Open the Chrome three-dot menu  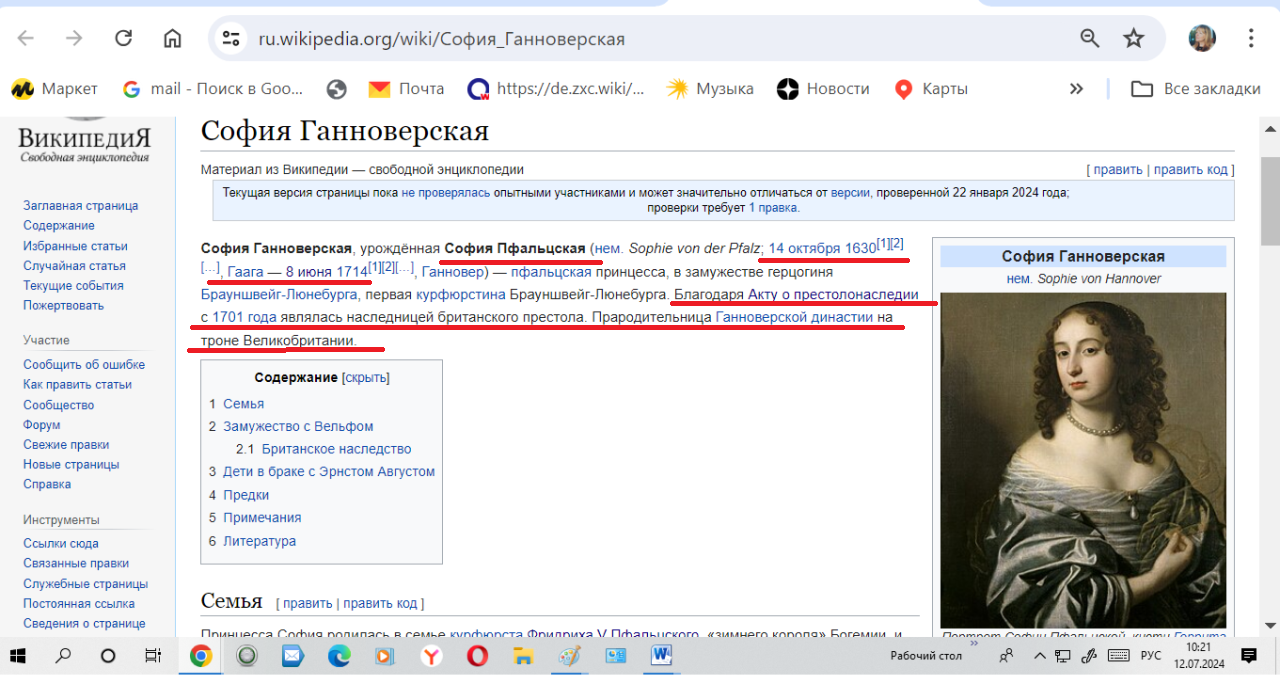1251,39
